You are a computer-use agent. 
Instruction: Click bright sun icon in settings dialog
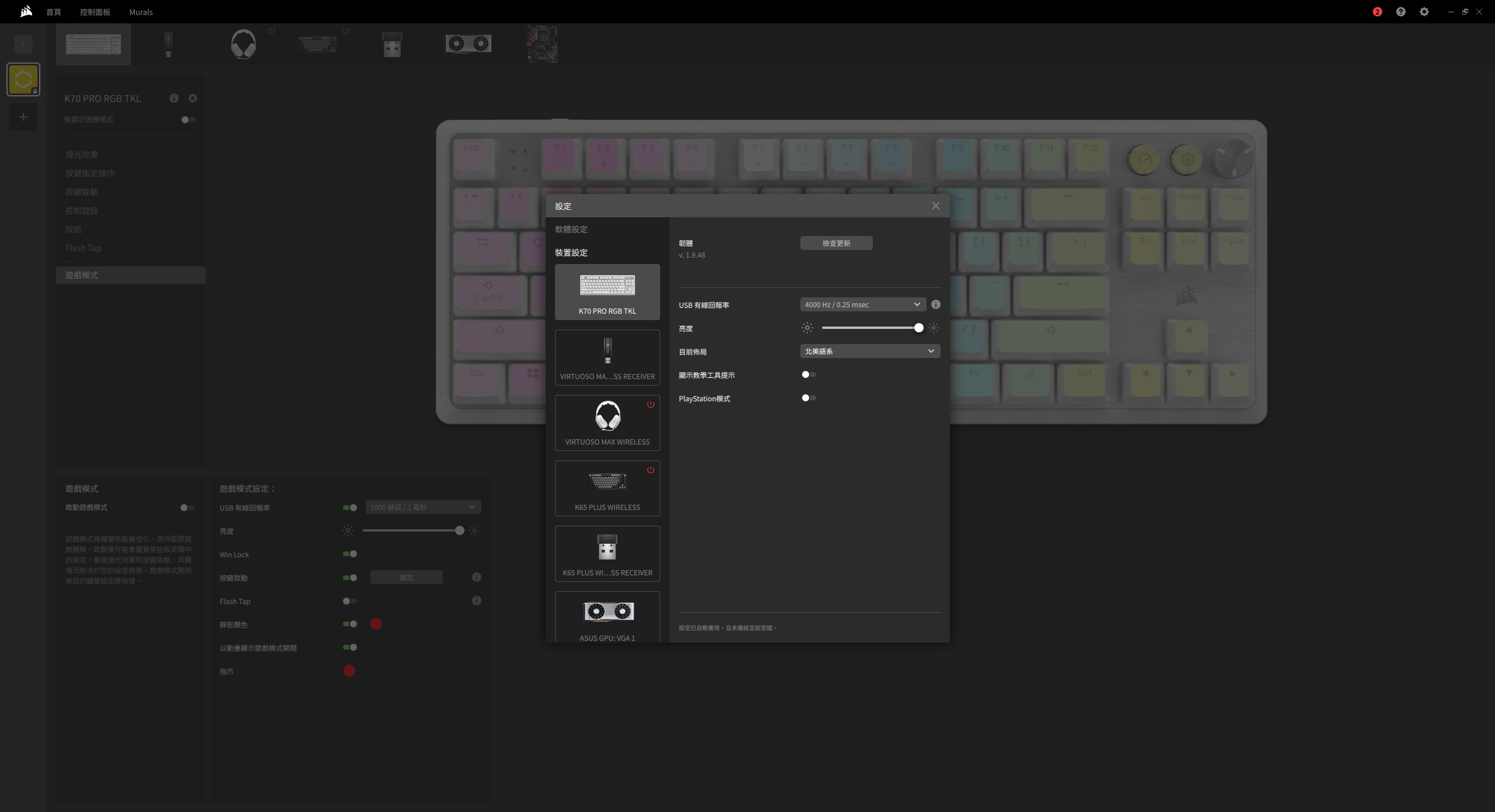click(x=934, y=328)
